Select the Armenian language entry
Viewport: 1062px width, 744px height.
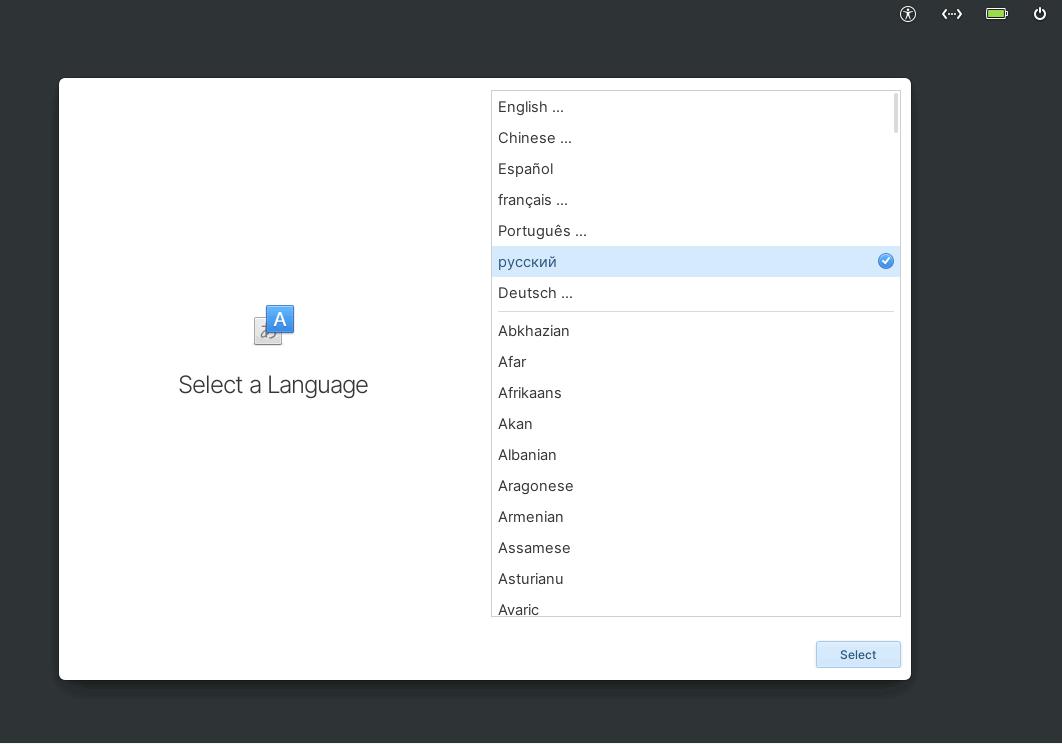(x=531, y=517)
